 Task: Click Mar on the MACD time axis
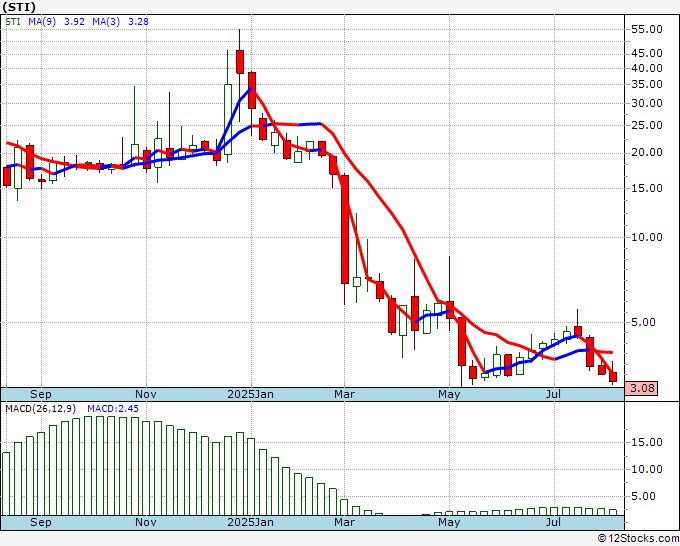[344, 522]
